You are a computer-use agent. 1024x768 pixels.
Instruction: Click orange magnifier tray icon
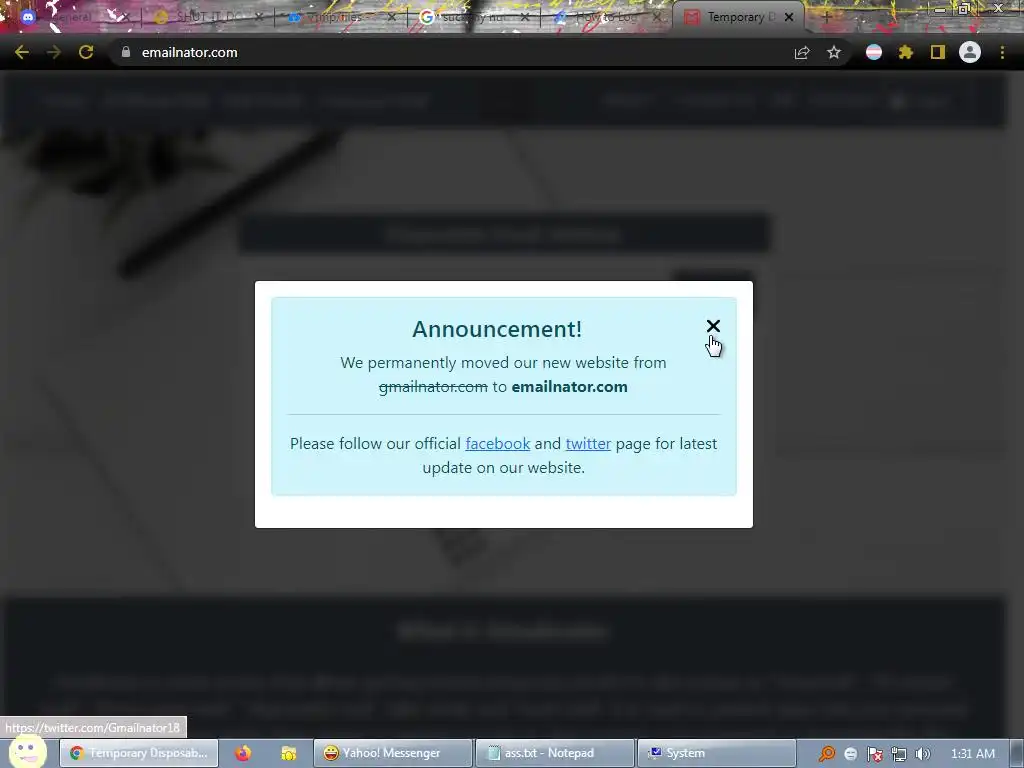pyautogui.click(x=827, y=754)
